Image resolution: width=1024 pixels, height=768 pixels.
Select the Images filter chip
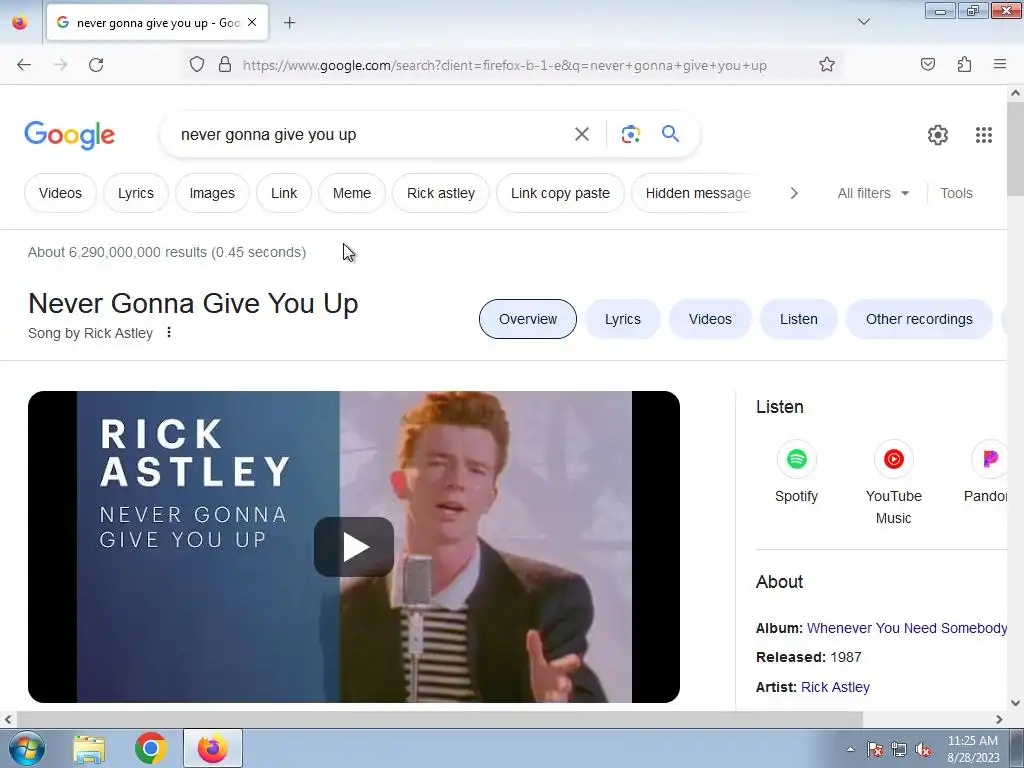212,193
